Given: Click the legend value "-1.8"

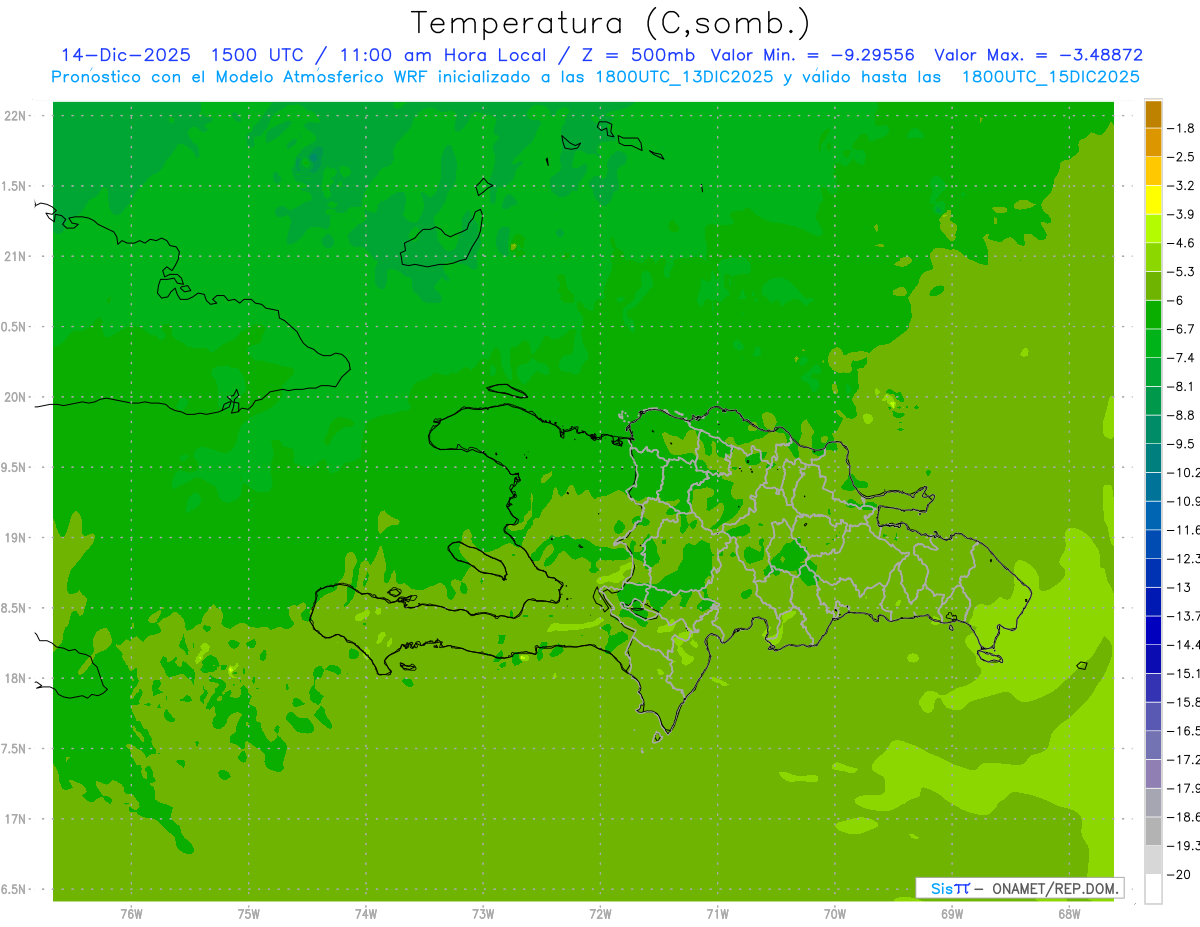Looking at the screenshot, I should pyautogui.click(x=1181, y=128).
